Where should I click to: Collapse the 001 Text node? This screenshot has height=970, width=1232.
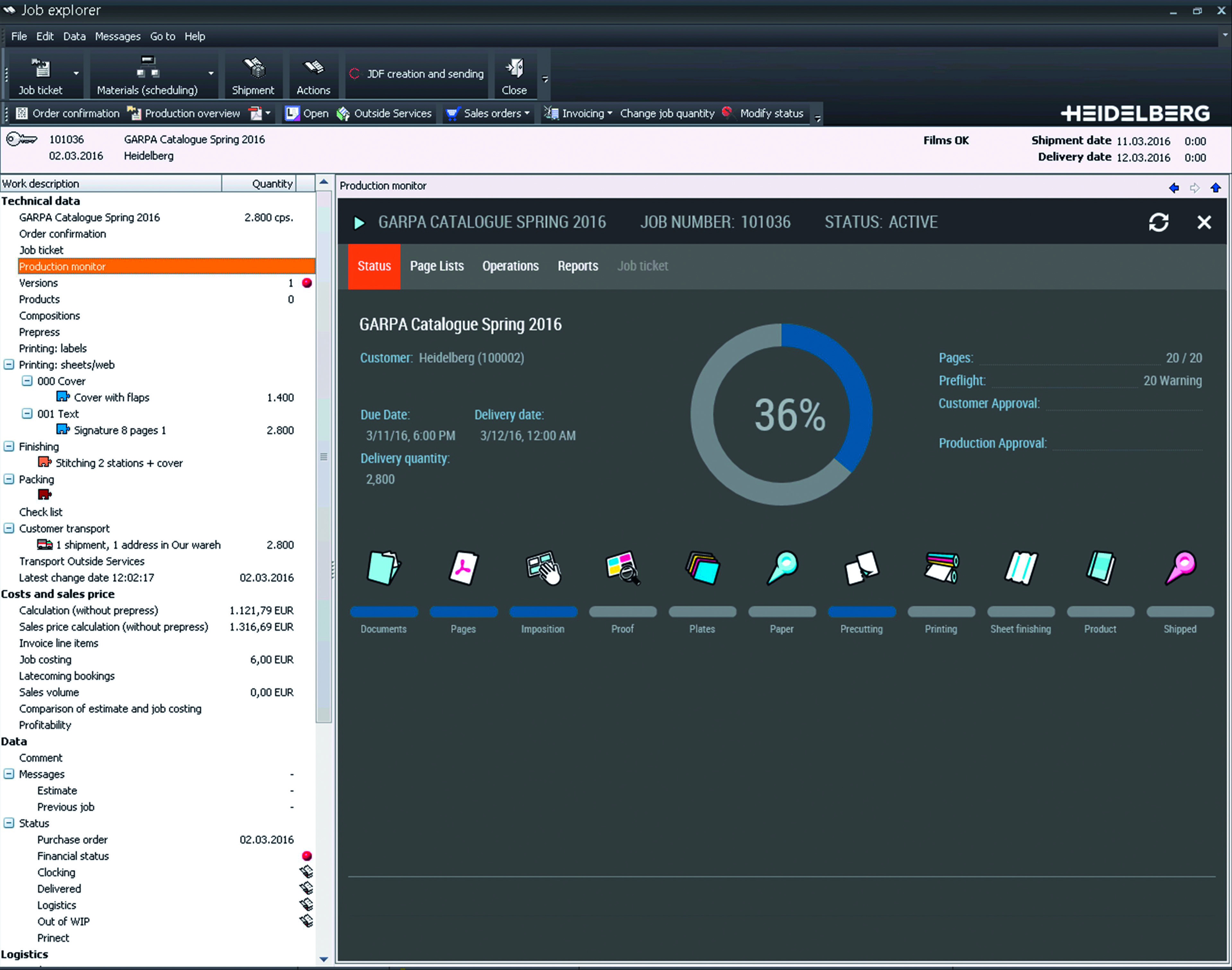[x=27, y=414]
